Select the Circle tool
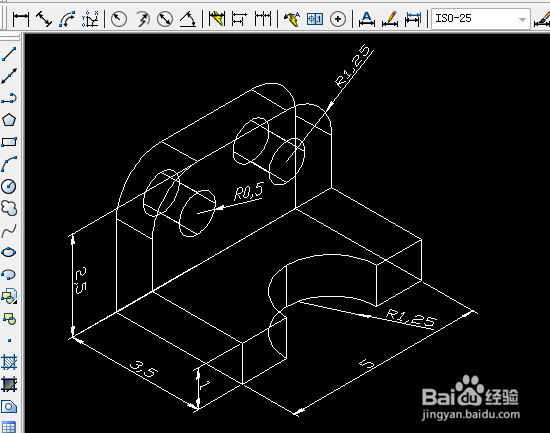Viewport: 550px width, 433px height. (x=9, y=186)
